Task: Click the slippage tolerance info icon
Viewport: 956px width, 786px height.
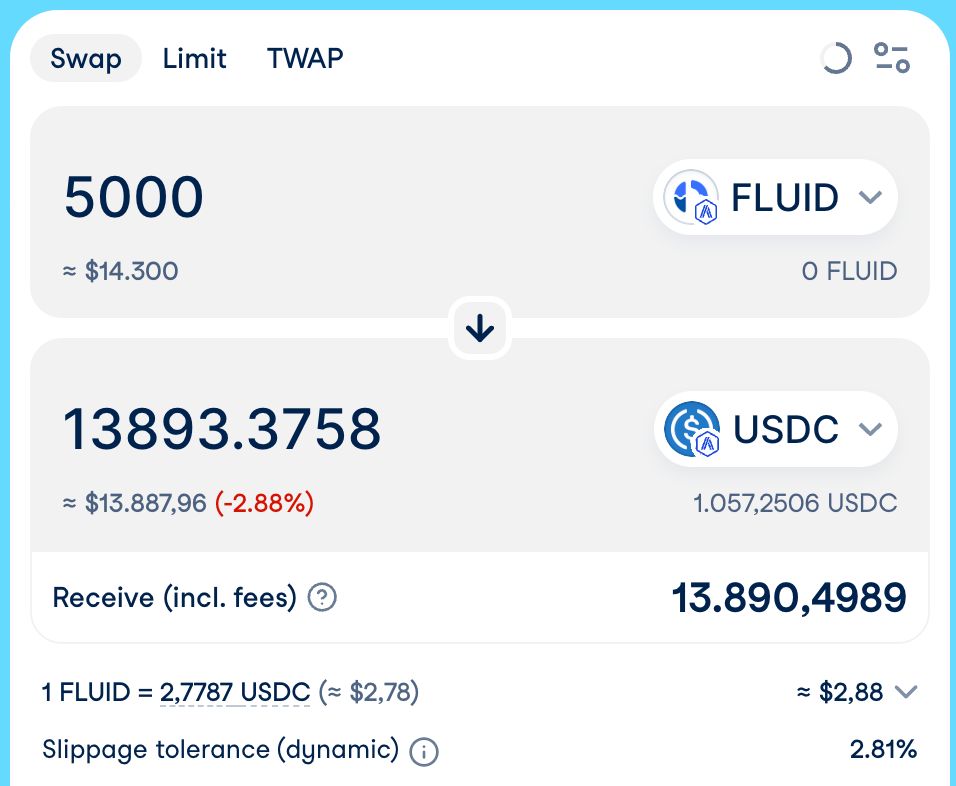Action: [x=424, y=751]
